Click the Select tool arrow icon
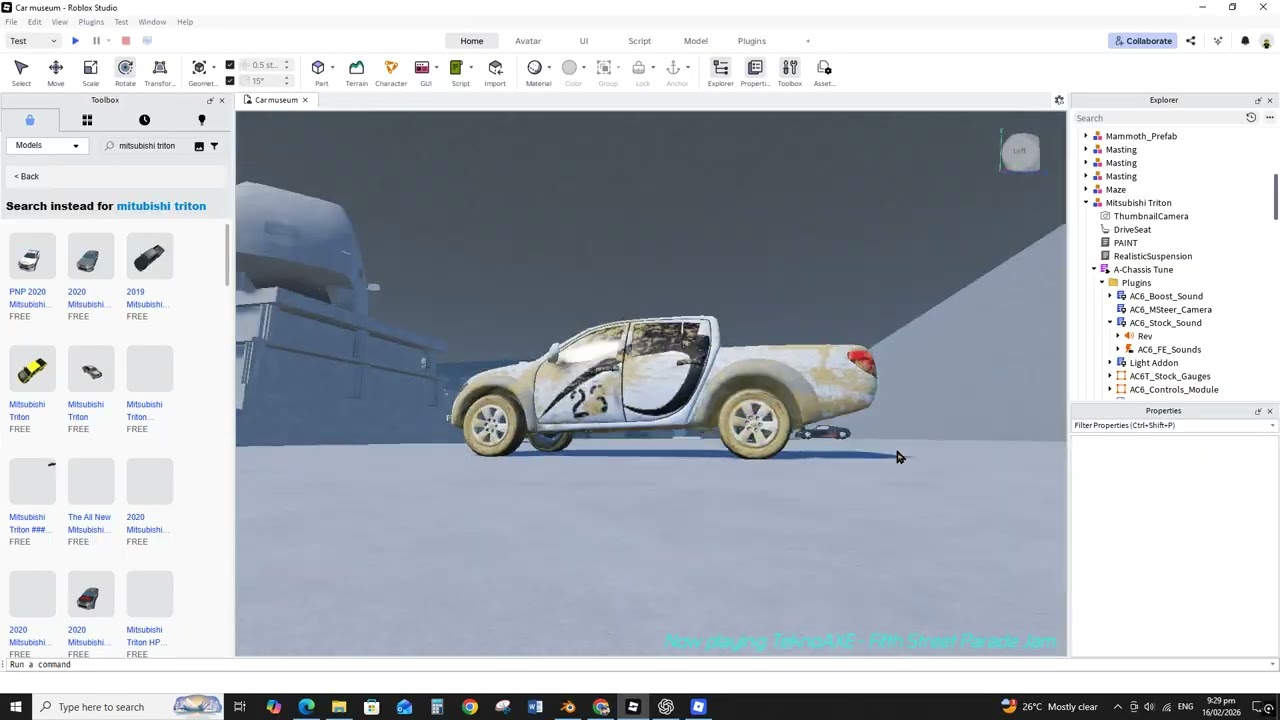This screenshot has height=720, width=1280. [21, 67]
